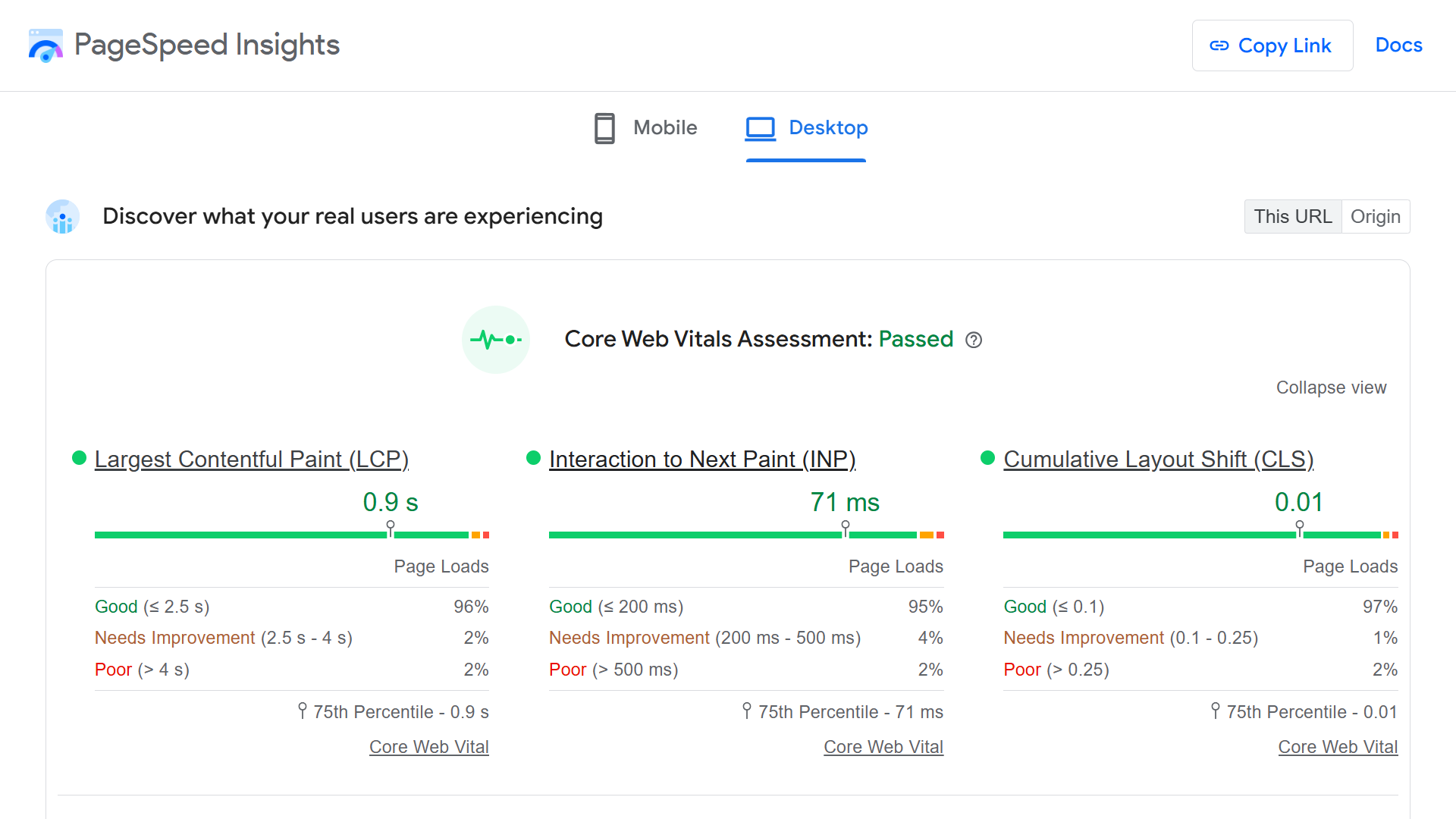Open the Largest Contentful Paint (LCP) link
This screenshot has height=819, width=1456.
pos(252,460)
